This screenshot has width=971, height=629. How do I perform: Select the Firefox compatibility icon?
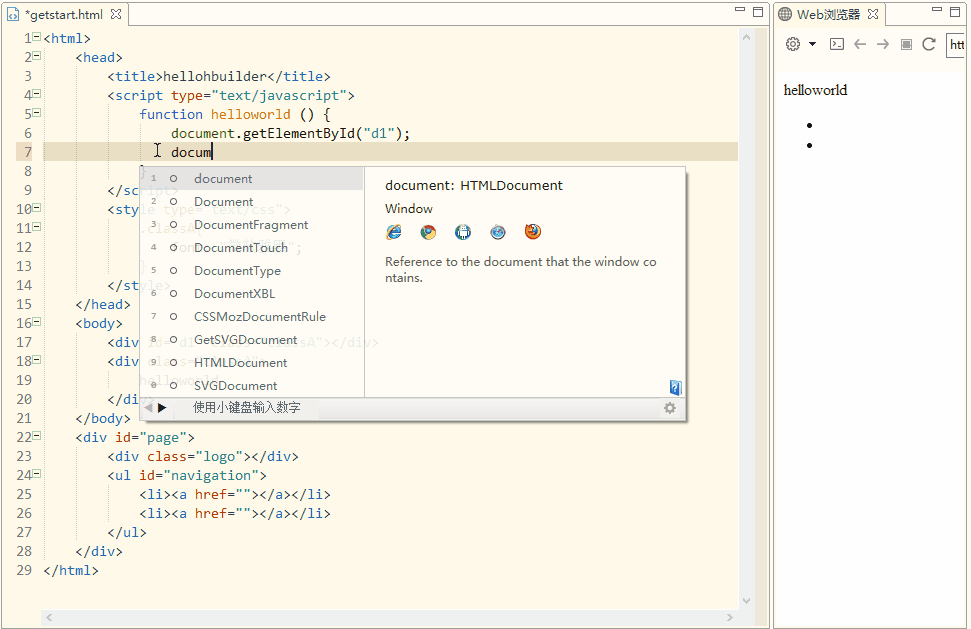coord(532,231)
